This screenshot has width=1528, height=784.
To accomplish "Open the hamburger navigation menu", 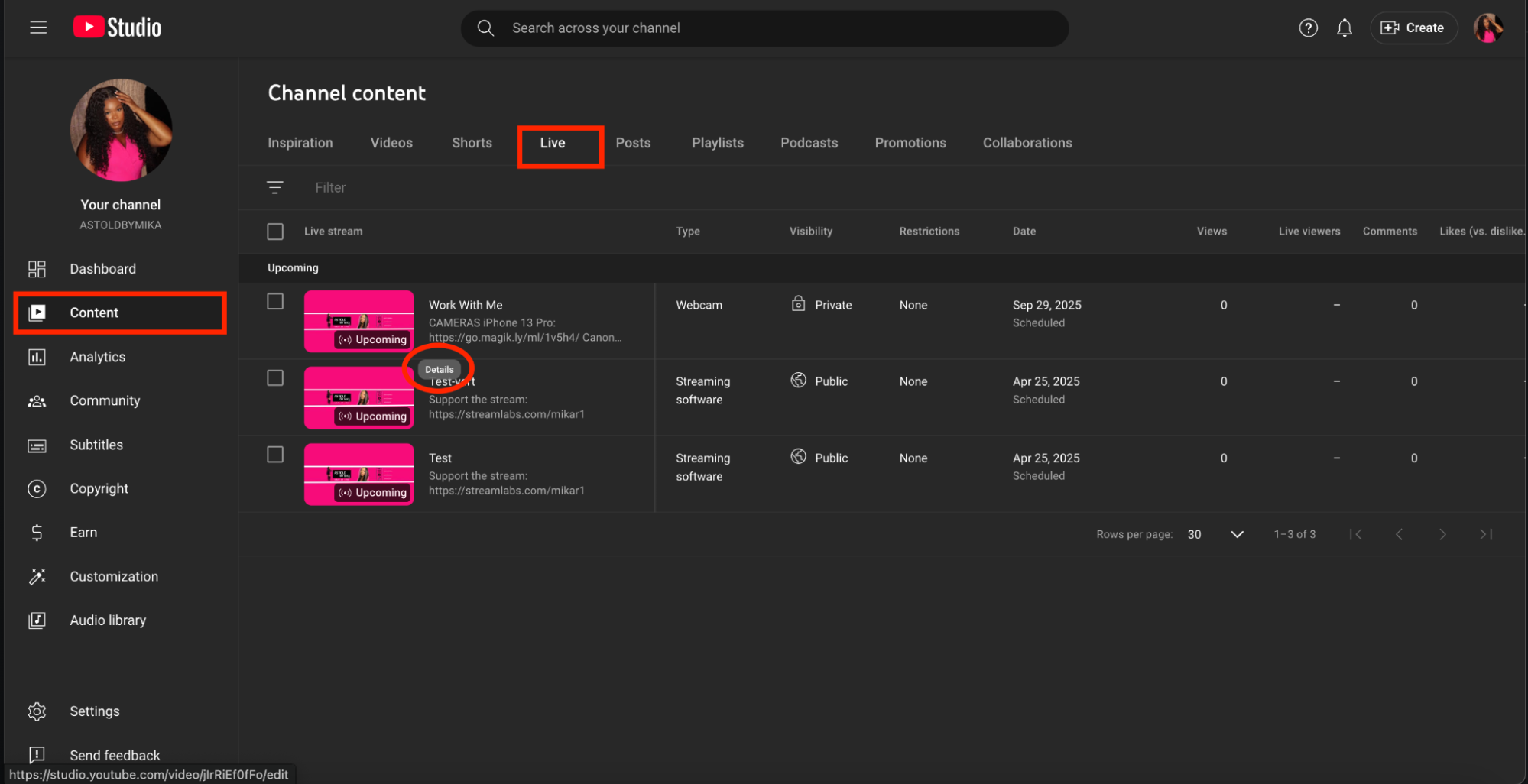I will coord(38,28).
